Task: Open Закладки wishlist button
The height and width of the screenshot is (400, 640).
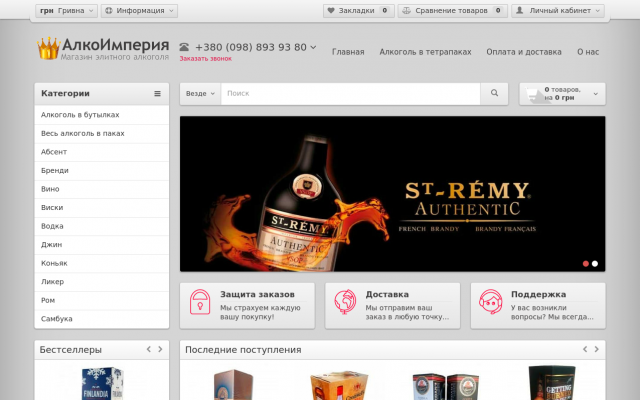Action: click(x=358, y=11)
